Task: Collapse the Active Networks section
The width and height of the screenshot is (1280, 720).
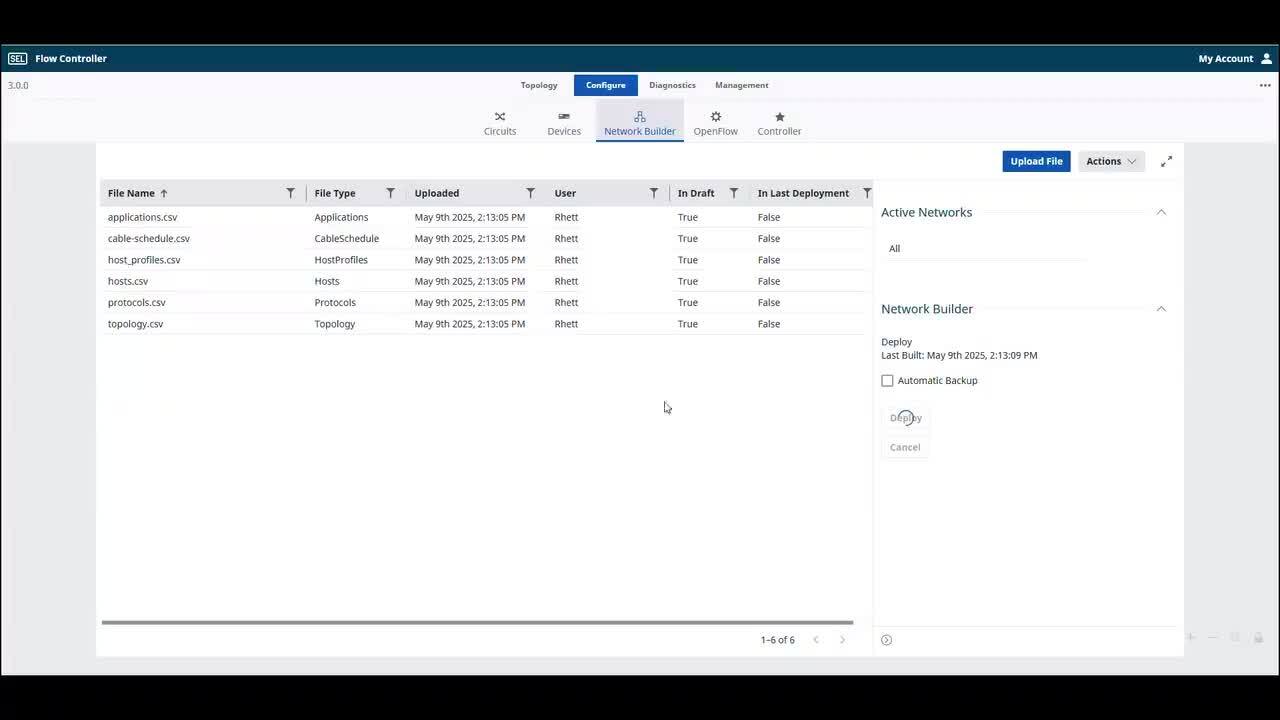Action: [x=1161, y=212]
